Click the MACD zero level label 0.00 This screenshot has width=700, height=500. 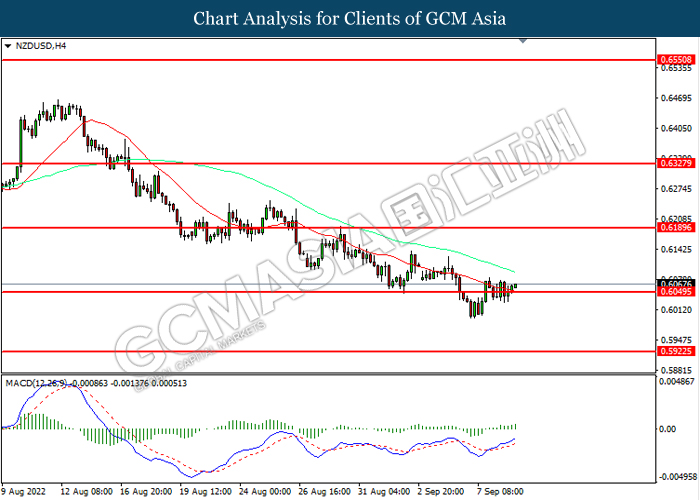[x=667, y=429]
